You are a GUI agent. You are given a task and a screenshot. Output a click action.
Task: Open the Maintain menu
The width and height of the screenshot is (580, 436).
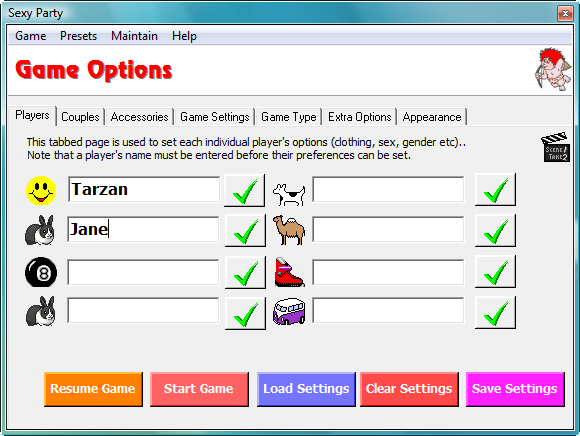[x=134, y=36]
